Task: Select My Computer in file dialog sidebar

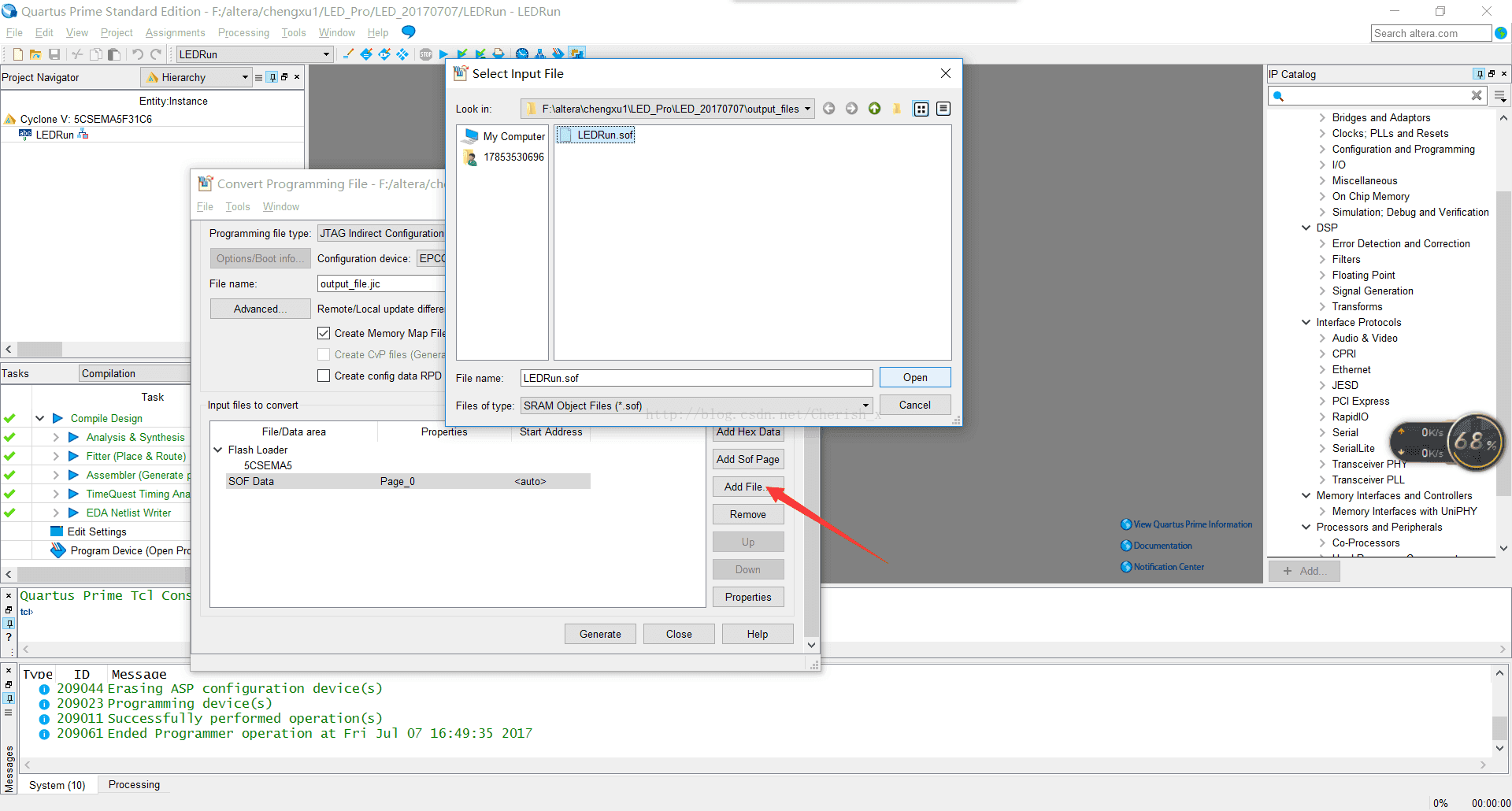Action: (x=505, y=136)
